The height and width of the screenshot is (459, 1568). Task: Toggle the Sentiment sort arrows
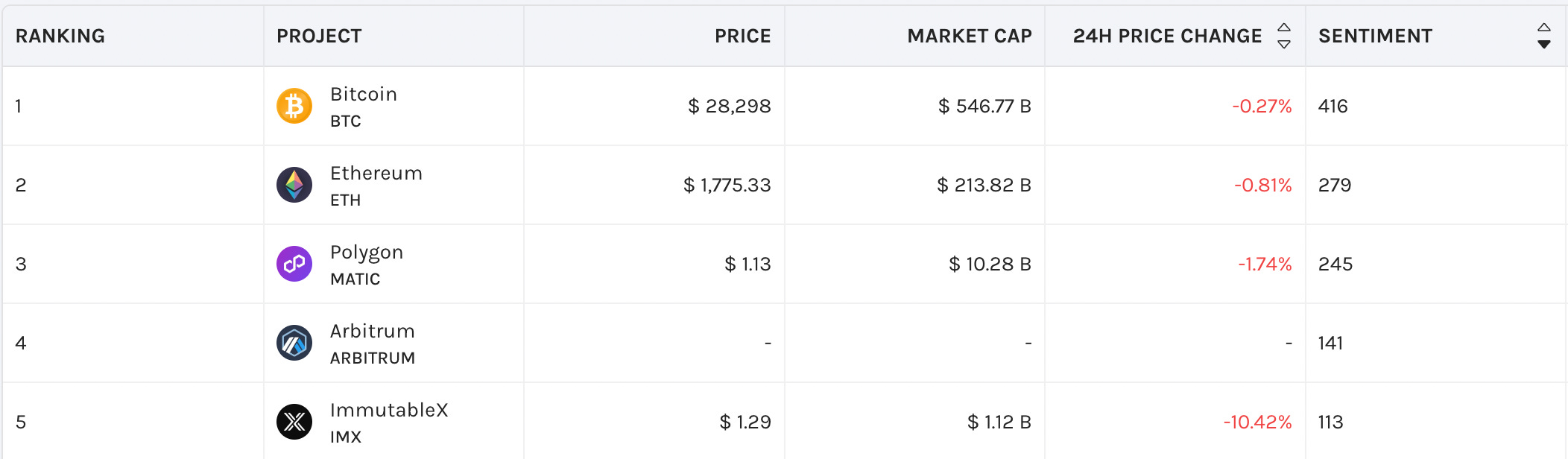[x=1544, y=36]
